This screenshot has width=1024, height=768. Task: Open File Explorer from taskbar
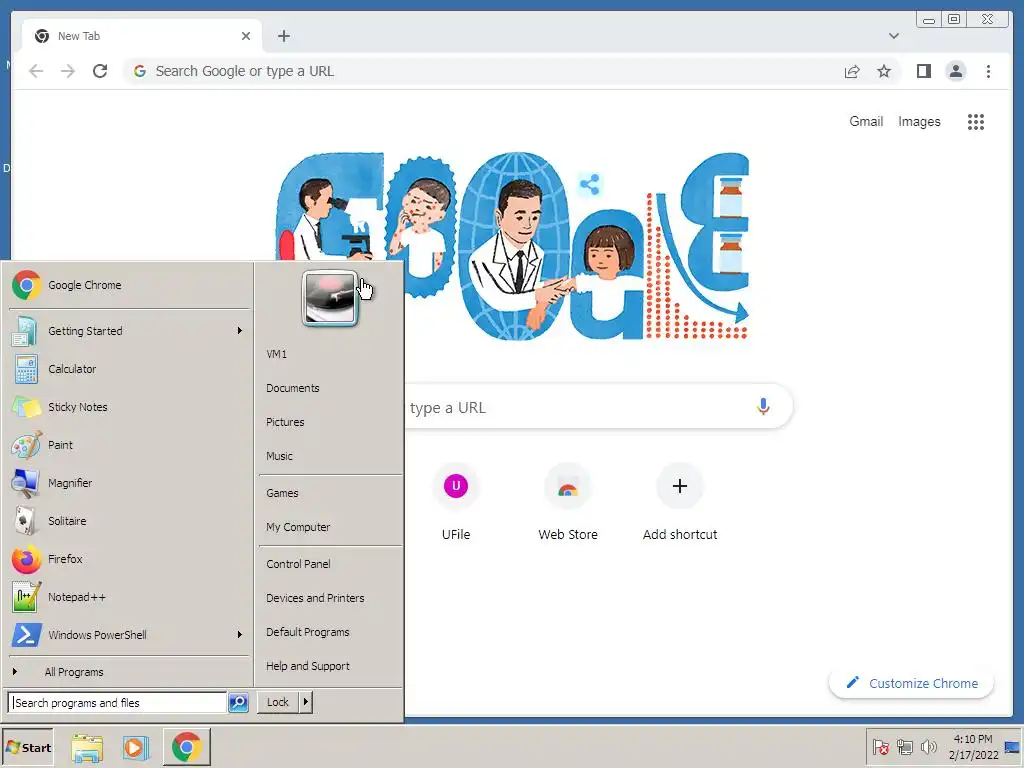[x=87, y=747]
